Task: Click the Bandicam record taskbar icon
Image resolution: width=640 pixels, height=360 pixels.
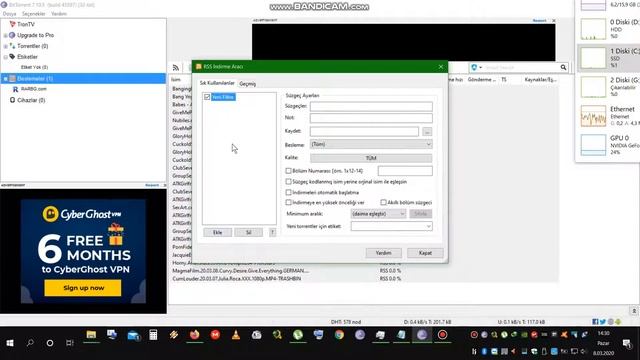Action: point(442,335)
